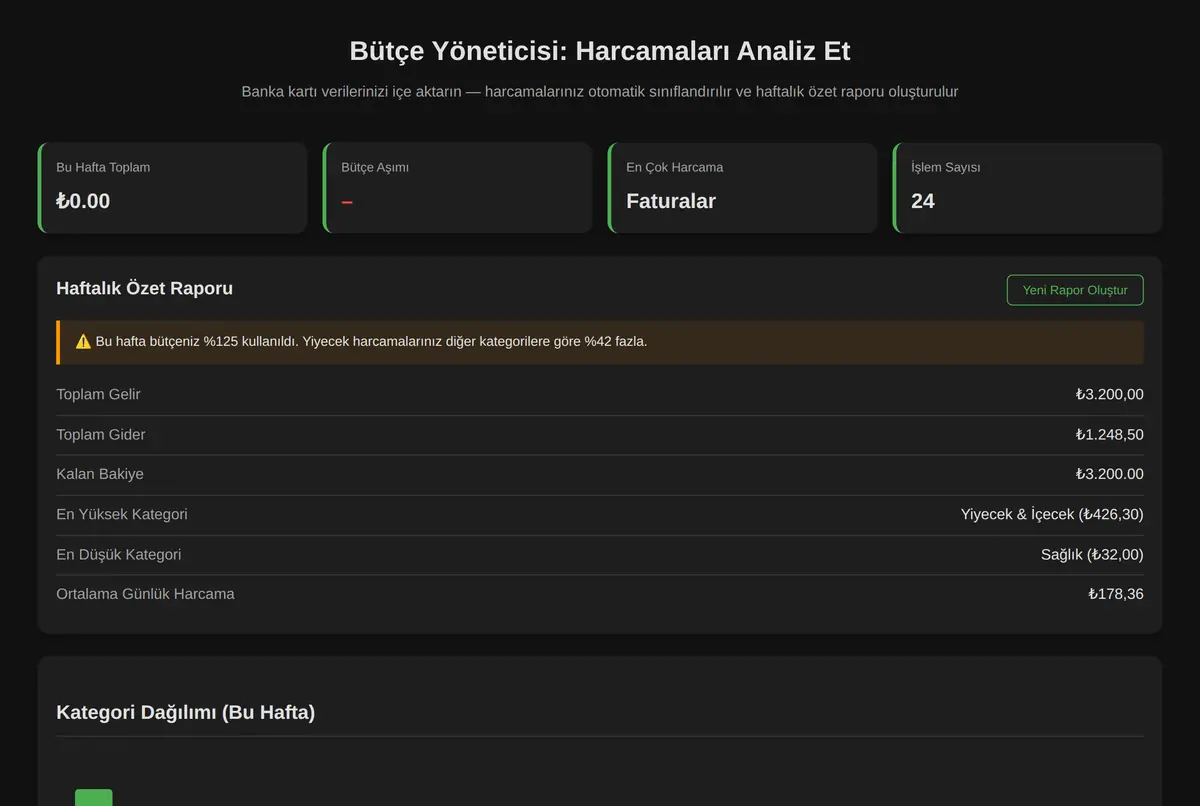
Task: Click the Ortalama Günlük Harcama label
Action: coord(145,594)
